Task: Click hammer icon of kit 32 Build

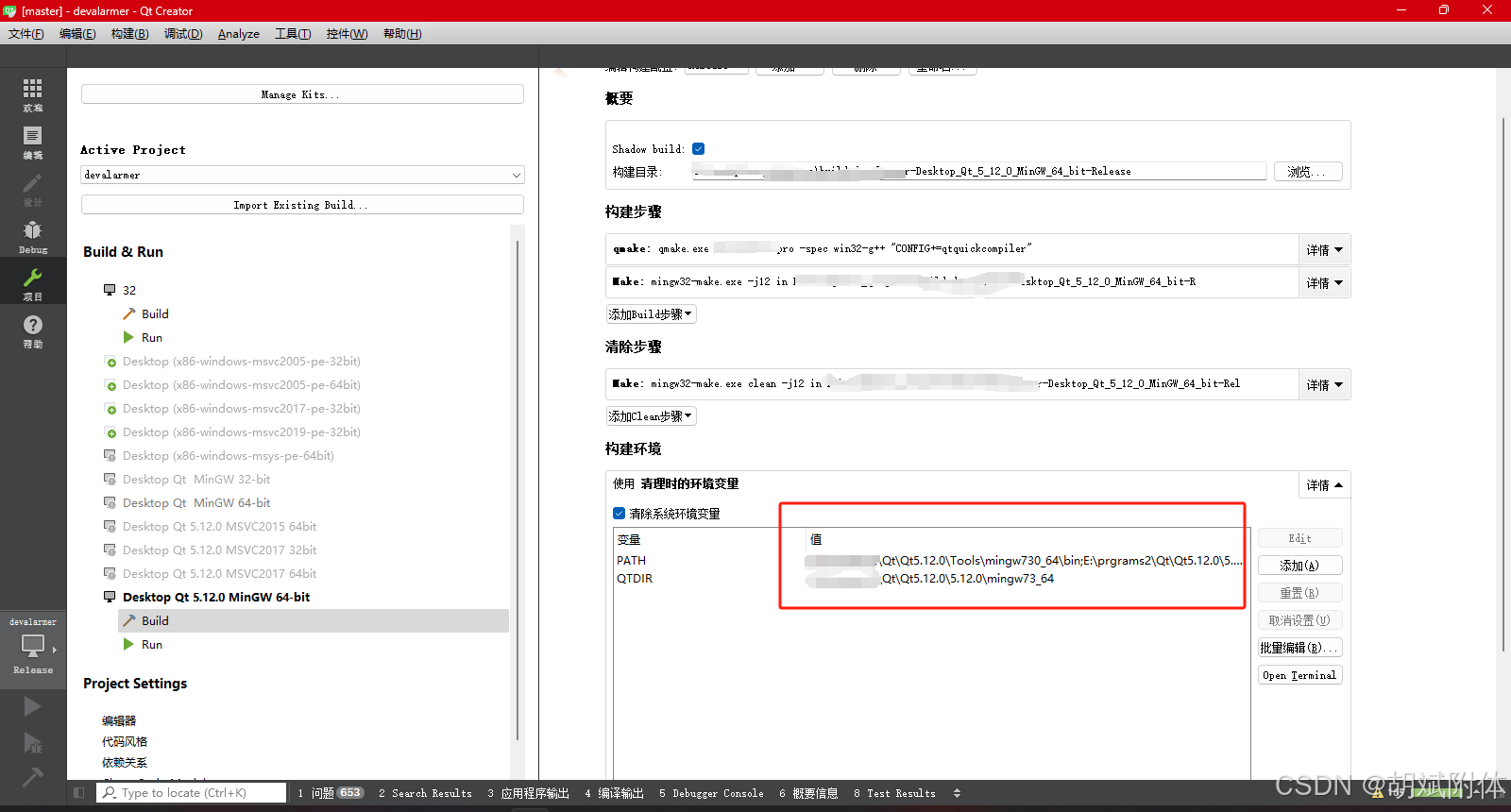Action: tap(129, 313)
